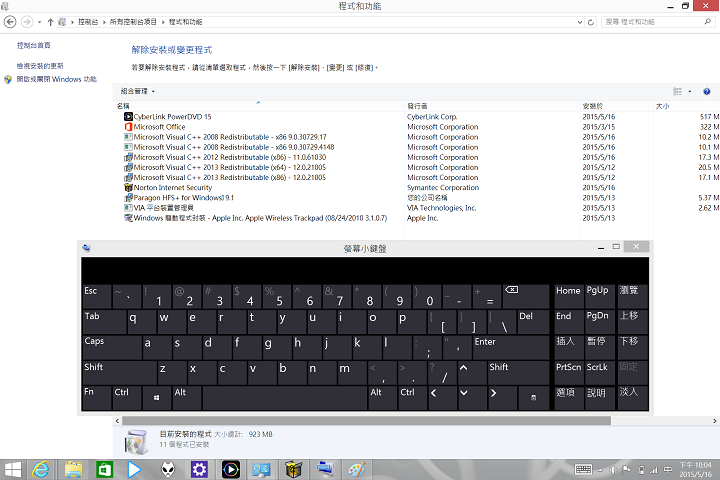
Task: Click the view layout icon in toolbar
Action: coord(677,91)
